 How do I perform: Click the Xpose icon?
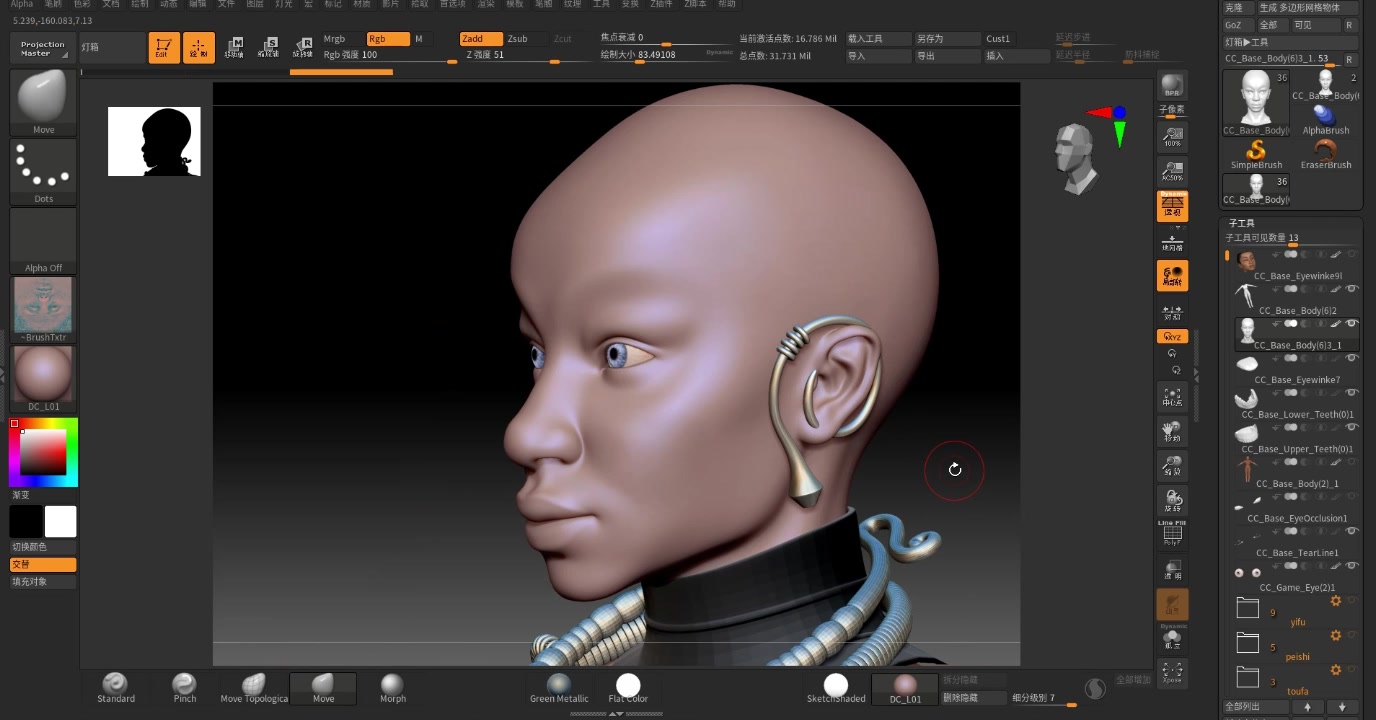tap(1172, 673)
